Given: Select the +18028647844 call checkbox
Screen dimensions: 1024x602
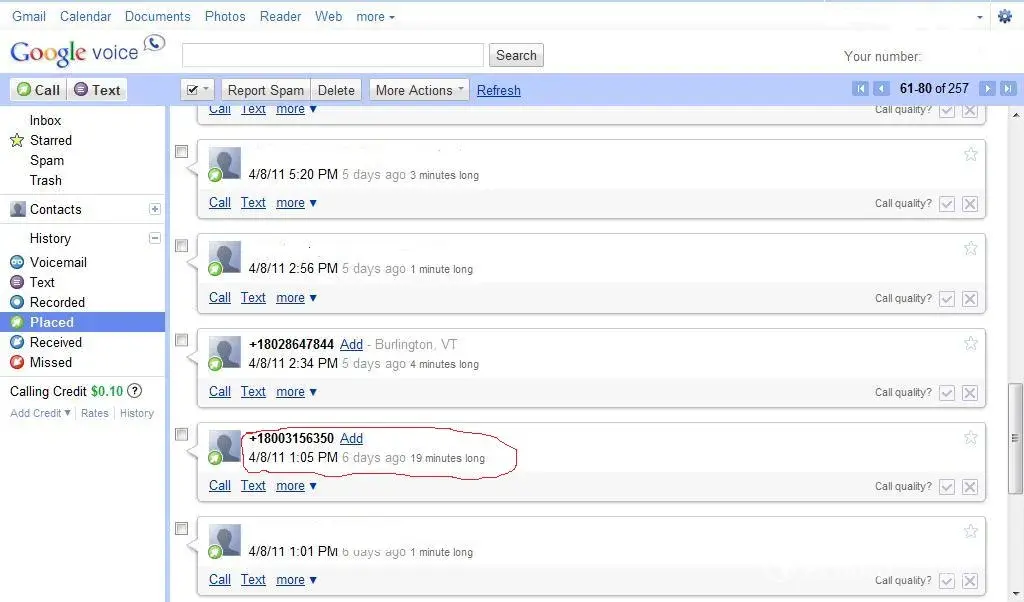Looking at the screenshot, I should coord(182,340).
